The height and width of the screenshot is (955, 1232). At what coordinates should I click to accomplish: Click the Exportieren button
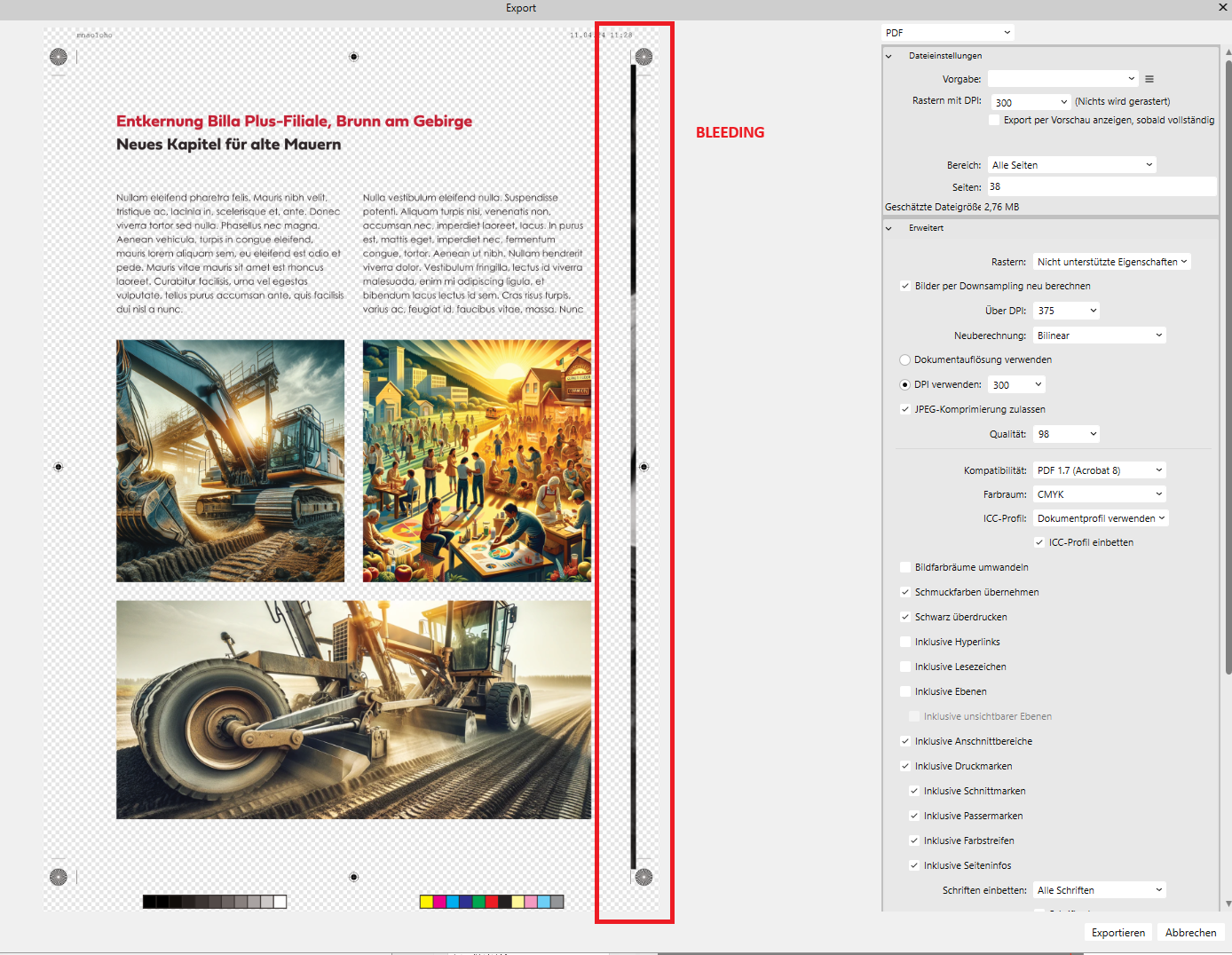[x=1117, y=932]
